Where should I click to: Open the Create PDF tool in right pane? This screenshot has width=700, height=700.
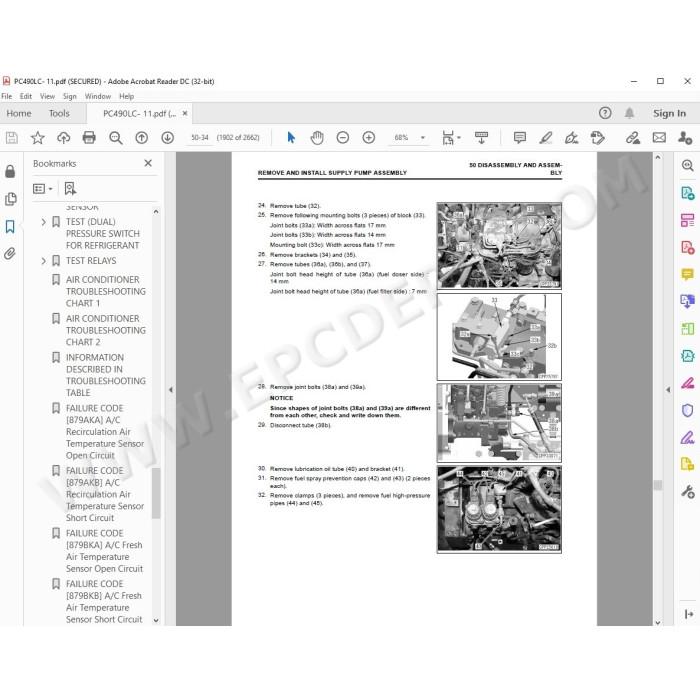[x=688, y=247]
